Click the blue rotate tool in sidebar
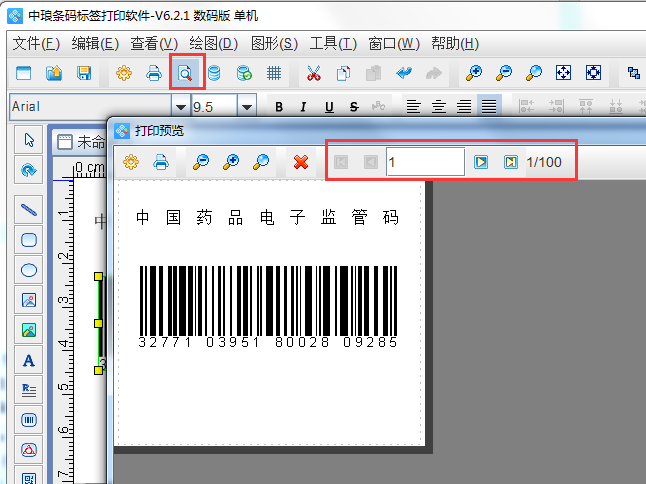The height and width of the screenshot is (484, 646). point(28,170)
